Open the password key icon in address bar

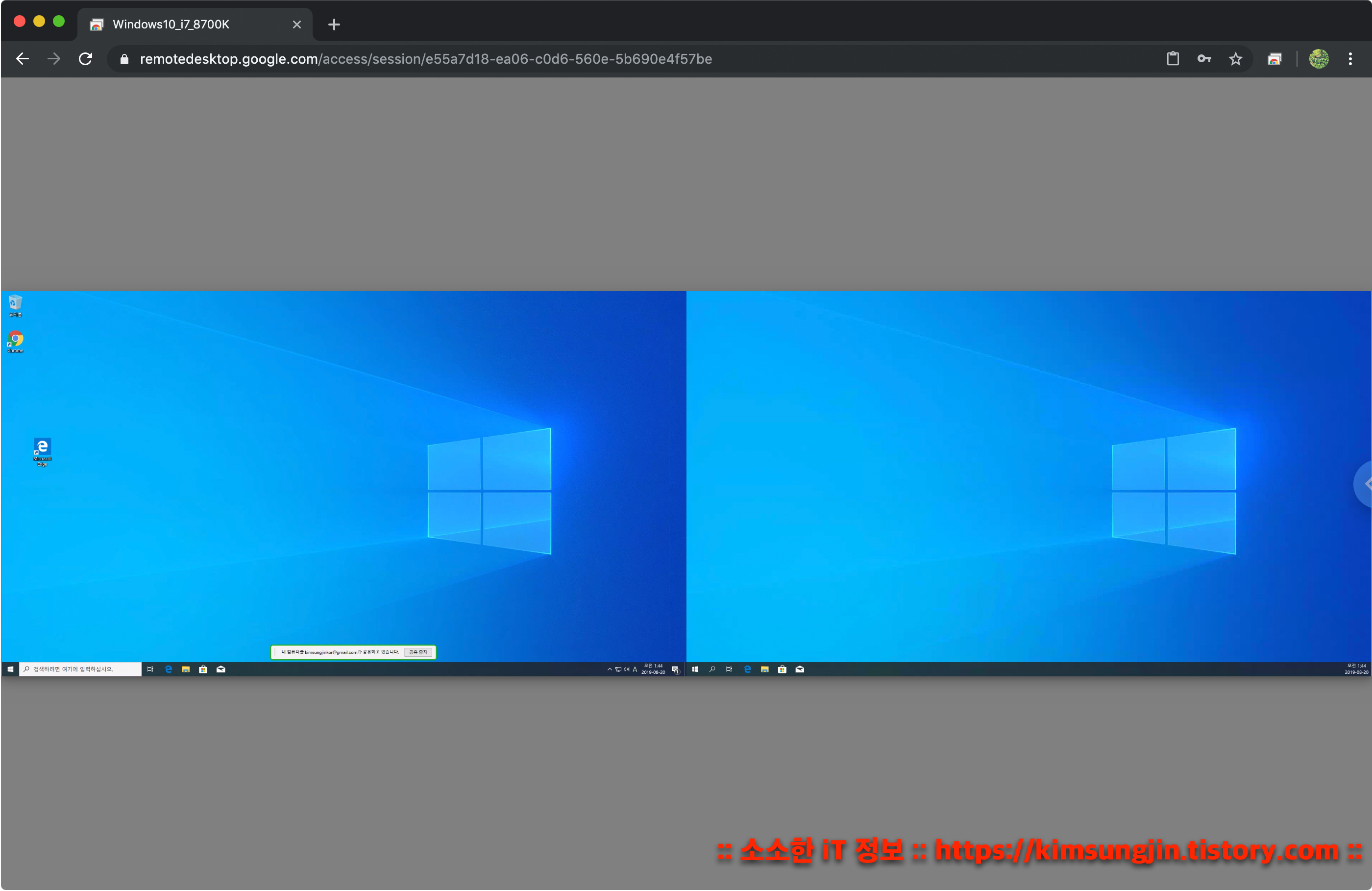[1203, 59]
